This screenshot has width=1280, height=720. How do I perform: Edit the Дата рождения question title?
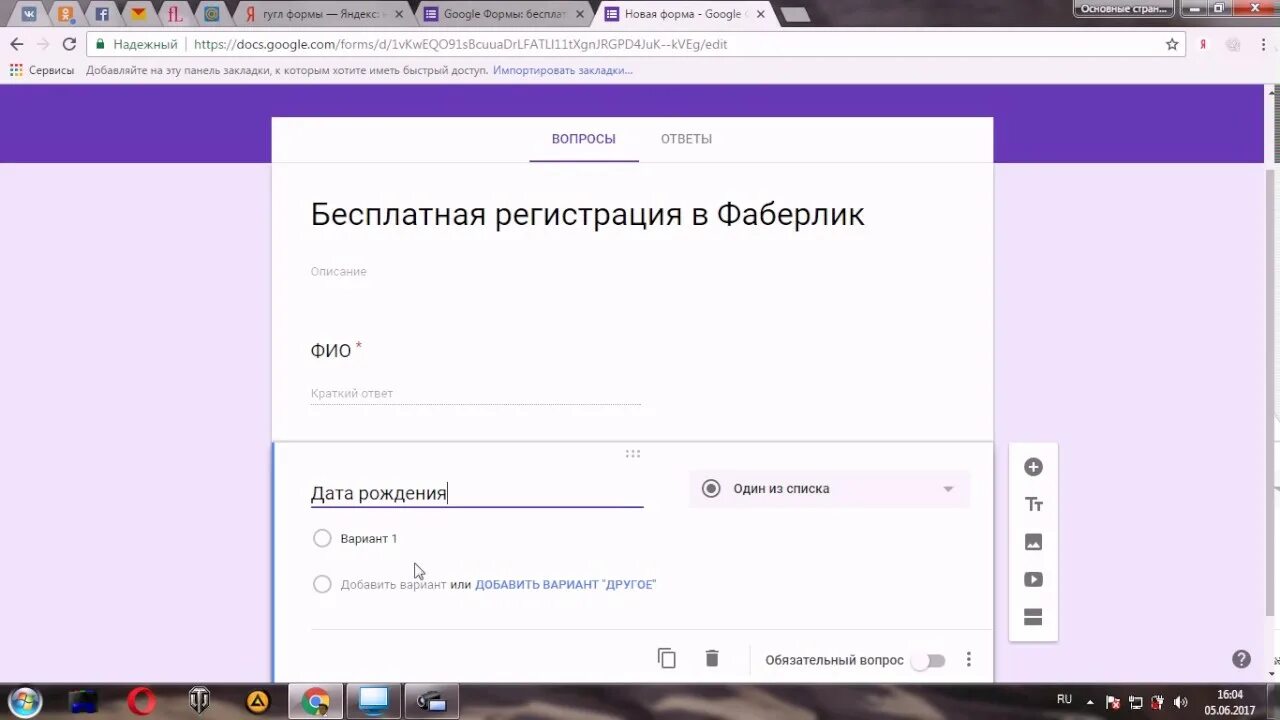(477, 493)
